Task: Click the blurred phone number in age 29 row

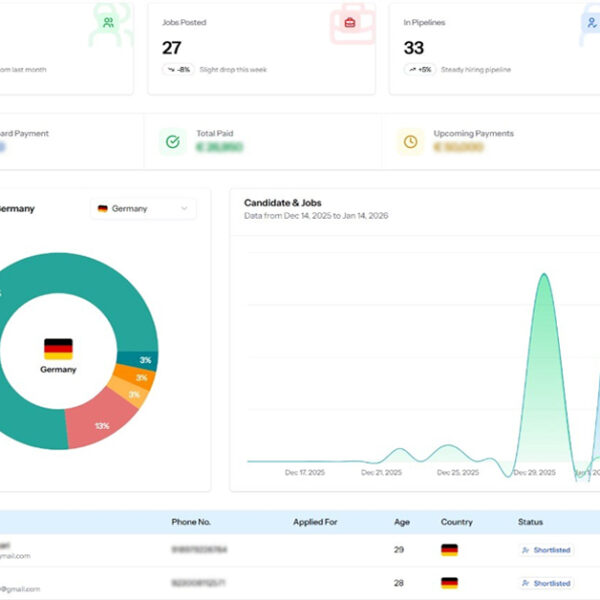Action: tap(199, 550)
